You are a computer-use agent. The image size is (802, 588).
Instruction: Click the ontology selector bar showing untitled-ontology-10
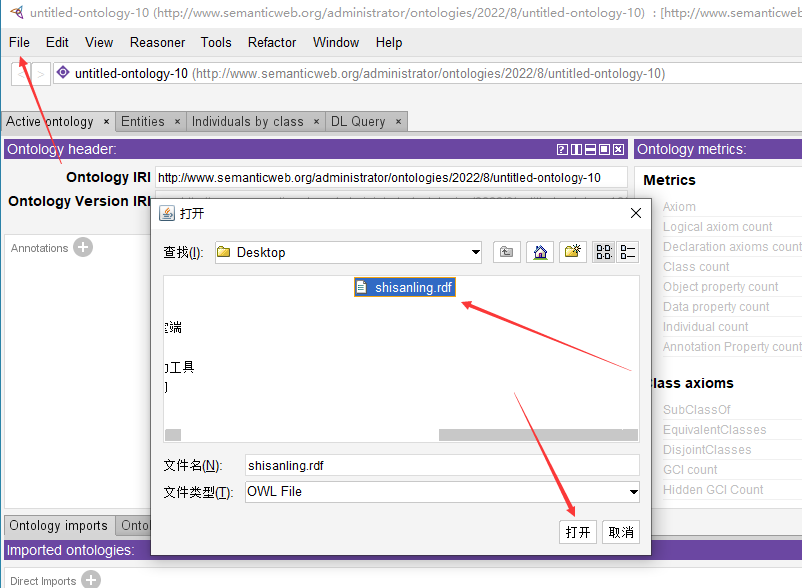tap(428, 74)
